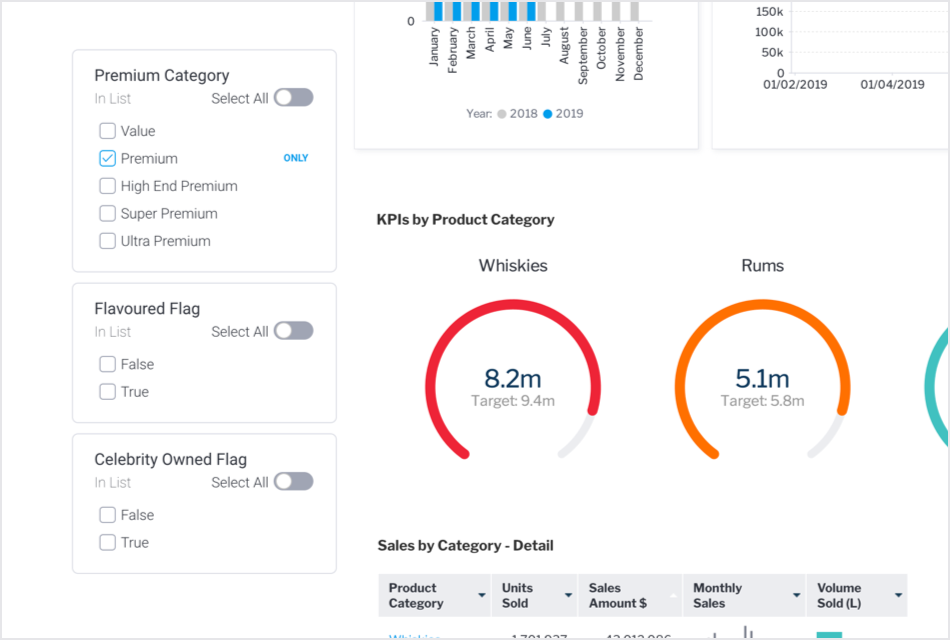Tick the High End Premium checkbox

click(x=107, y=186)
